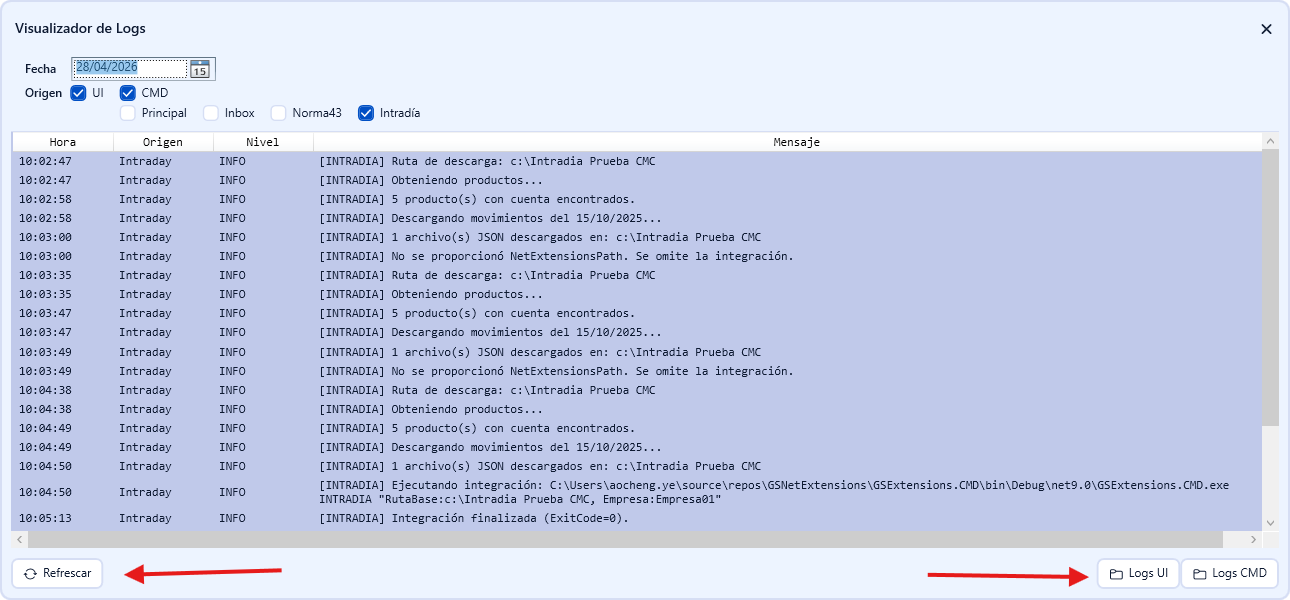
Task: Open the calendar date picker icon
Action: pyautogui.click(x=200, y=69)
